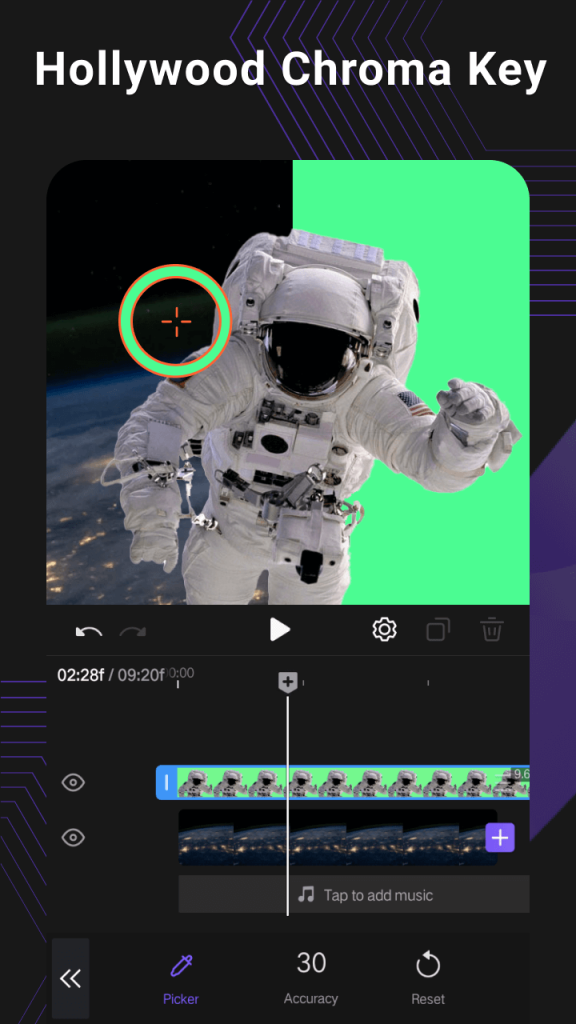Play the video preview
The width and height of the screenshot is (576, 1024).
[x=280, y=630]
